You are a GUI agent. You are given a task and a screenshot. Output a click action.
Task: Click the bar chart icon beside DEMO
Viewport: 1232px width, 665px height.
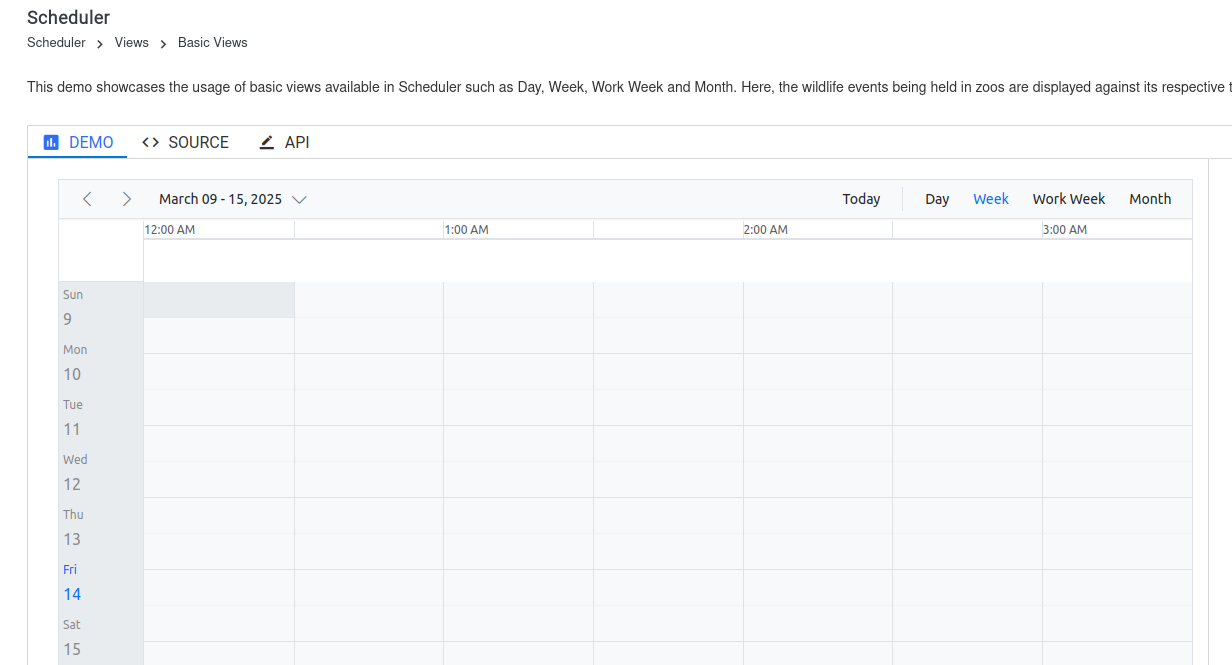[50, 142]
